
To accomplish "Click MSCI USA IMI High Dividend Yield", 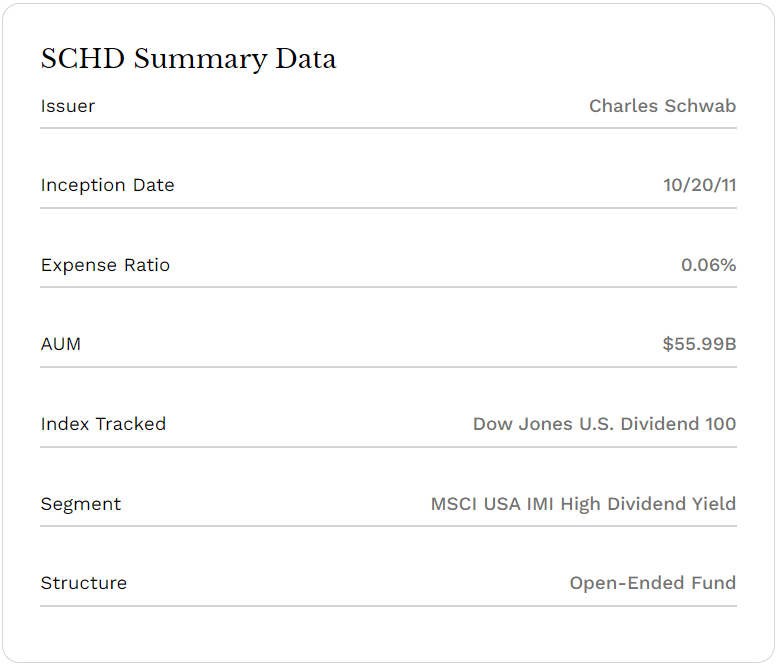I will (x=583, y=504).
